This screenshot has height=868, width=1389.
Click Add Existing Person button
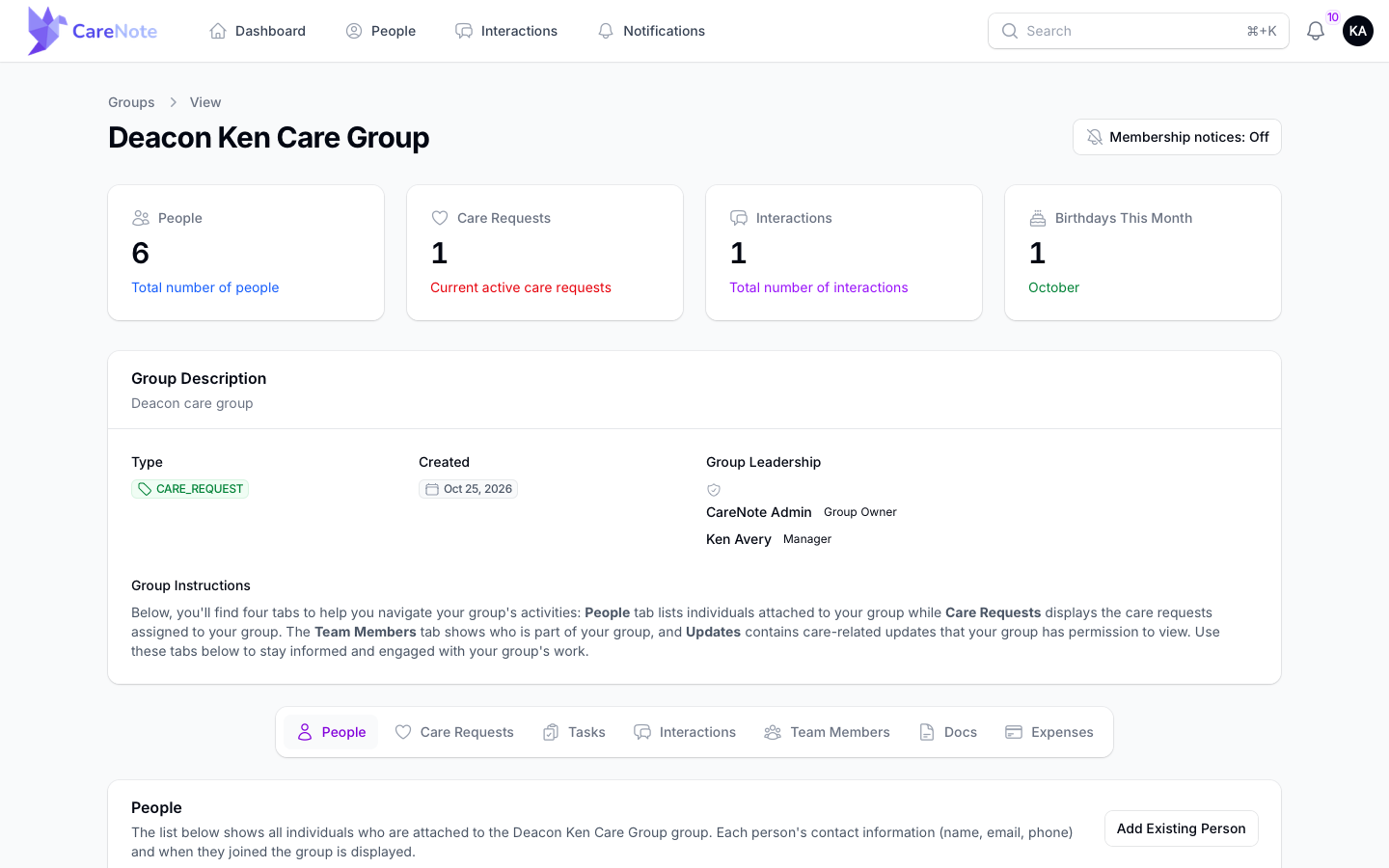pyautogui.click(x=1181, y=828)
